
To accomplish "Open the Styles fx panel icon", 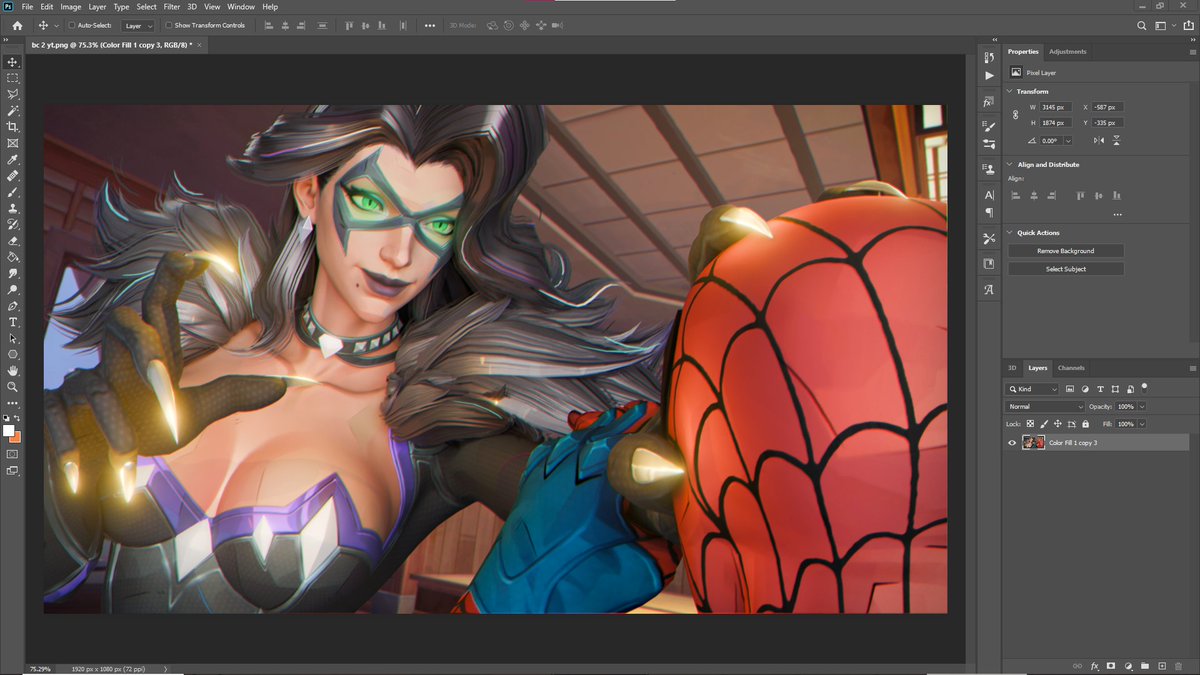I will pyautogui.click(x=989, y=102).
